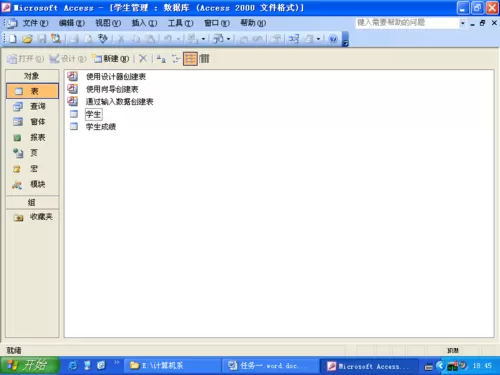This screenshot has width=500, height=375.
Task: Expand hidden Quick Launch chevron
Action: click(116, 362)
